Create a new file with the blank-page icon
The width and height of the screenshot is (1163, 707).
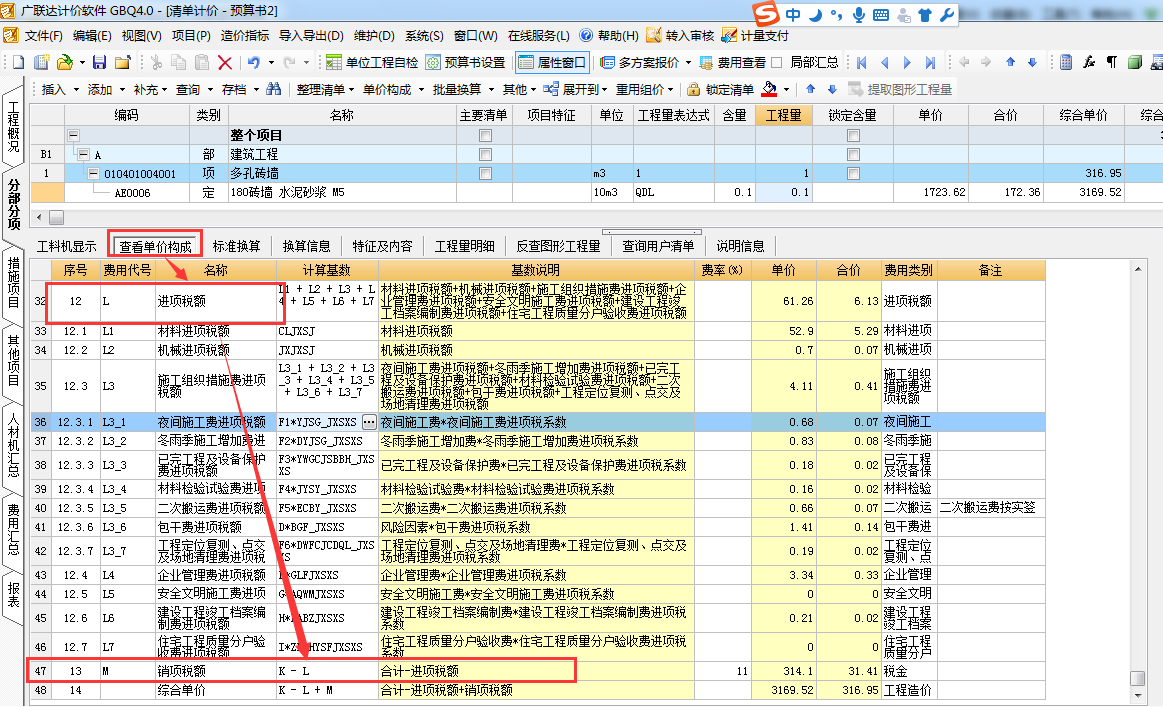coord(19,62)
